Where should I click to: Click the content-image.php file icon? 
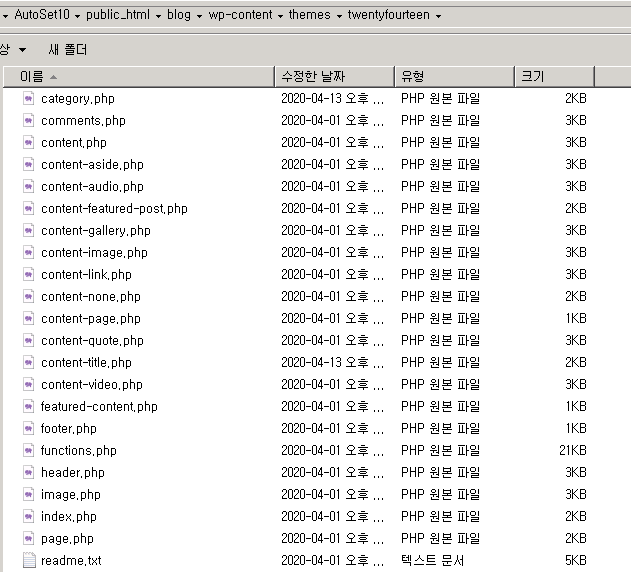pyautogui.click(x=29, y=252)
